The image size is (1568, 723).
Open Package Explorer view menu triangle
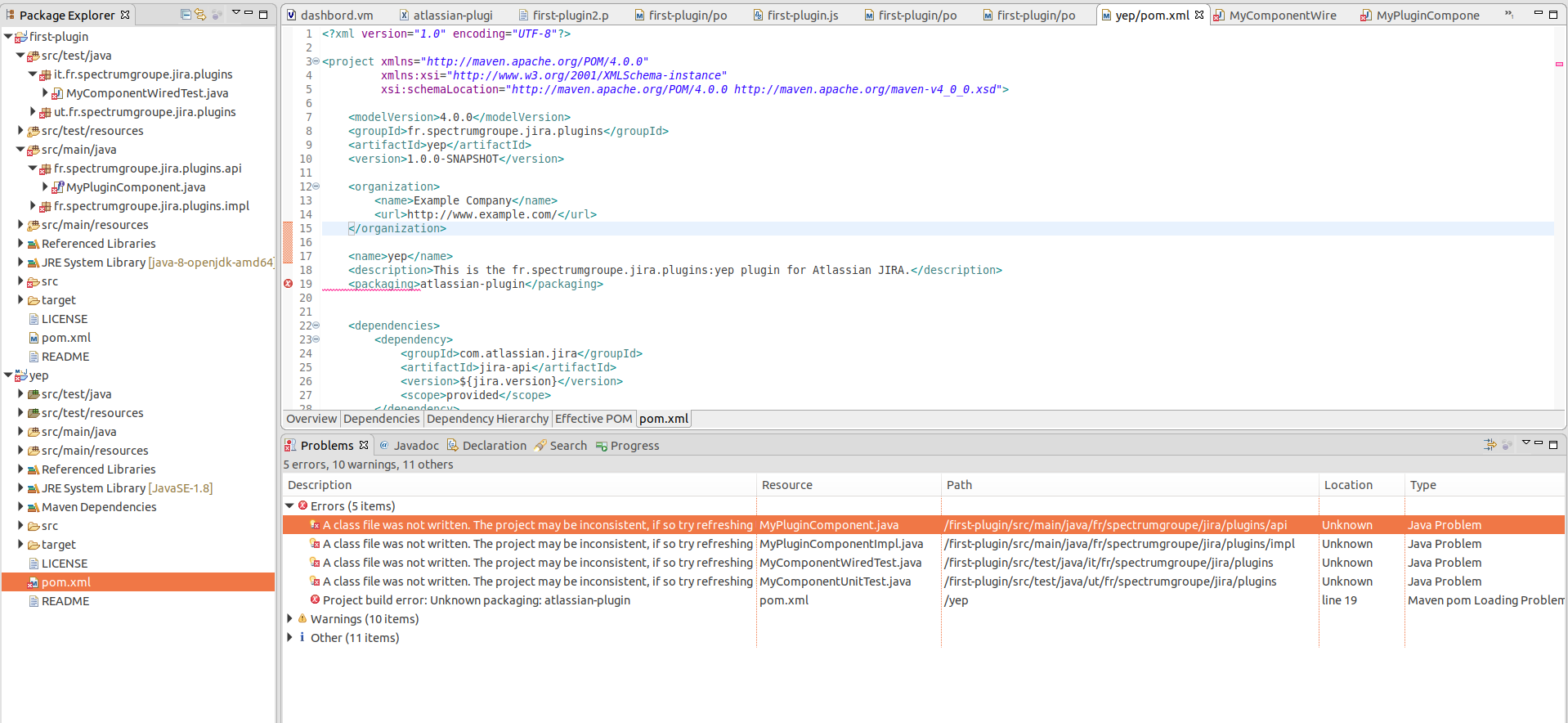235,13
